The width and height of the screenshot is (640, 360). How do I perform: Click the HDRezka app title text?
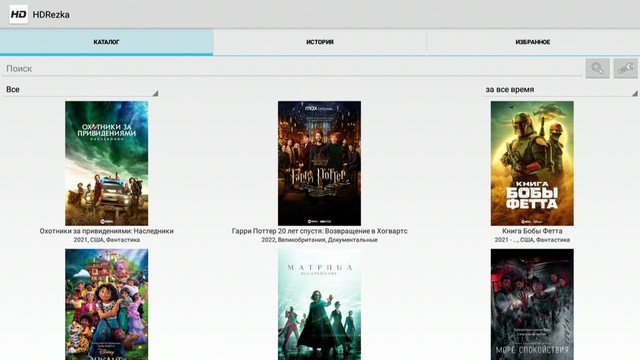(51, 15)
